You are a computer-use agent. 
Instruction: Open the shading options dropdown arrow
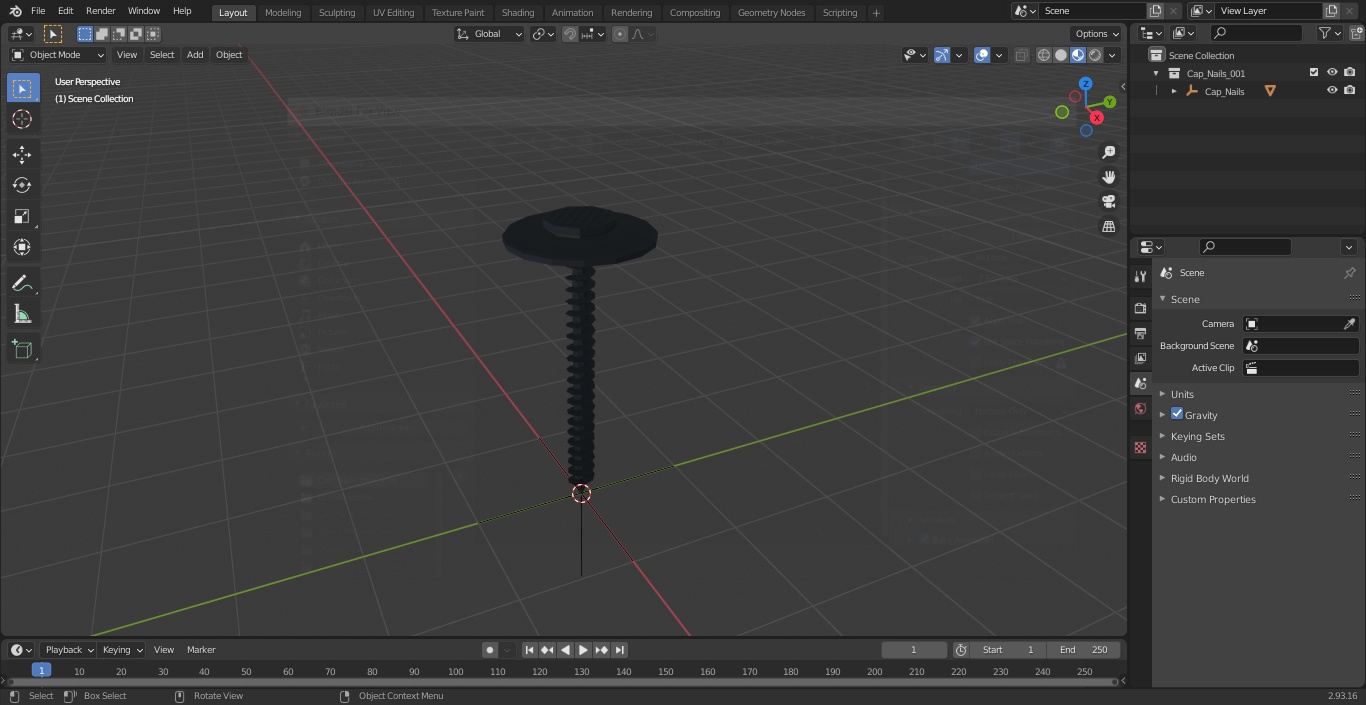(x=1112, y=55)
